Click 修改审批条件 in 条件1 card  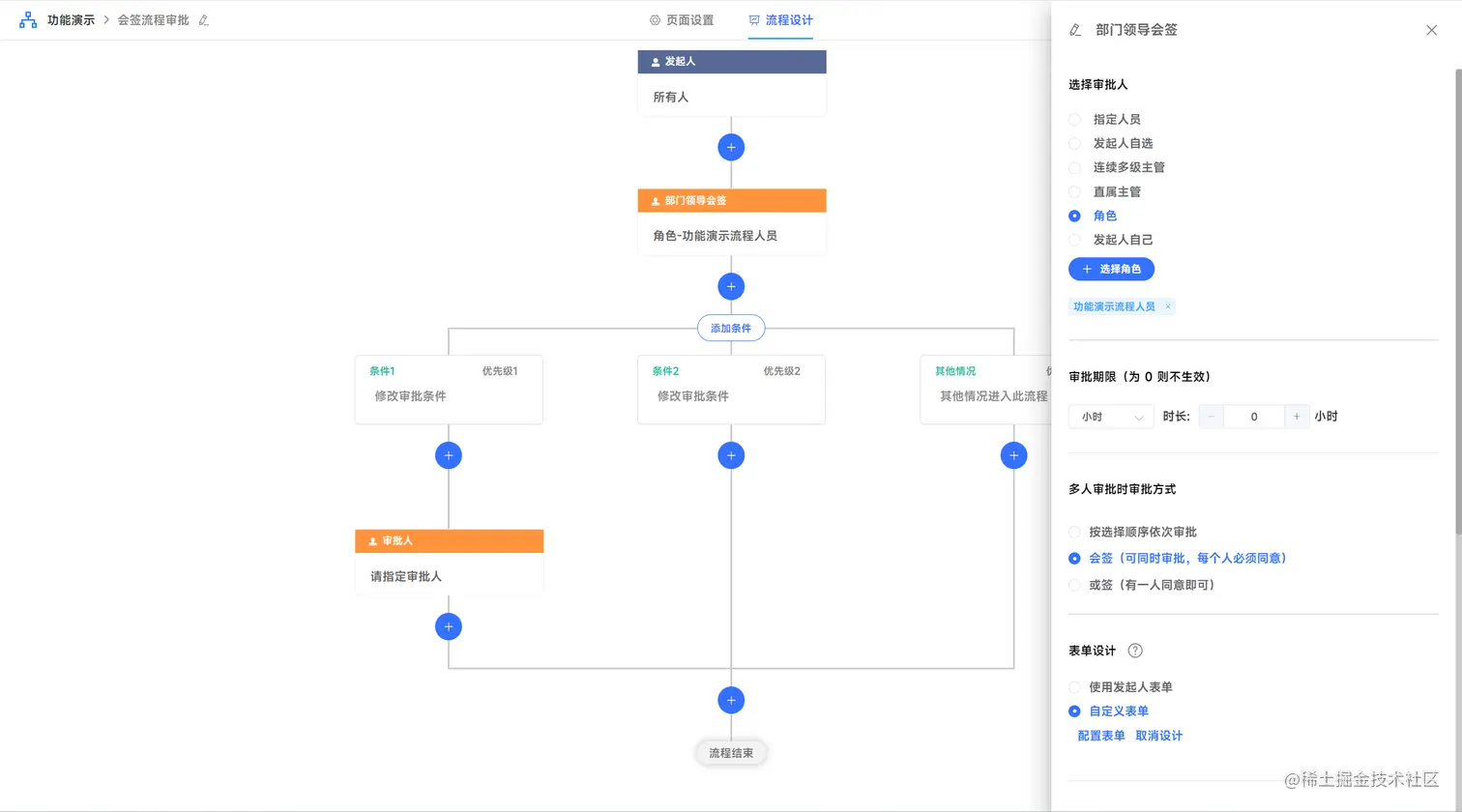click(x=411, y=396)
